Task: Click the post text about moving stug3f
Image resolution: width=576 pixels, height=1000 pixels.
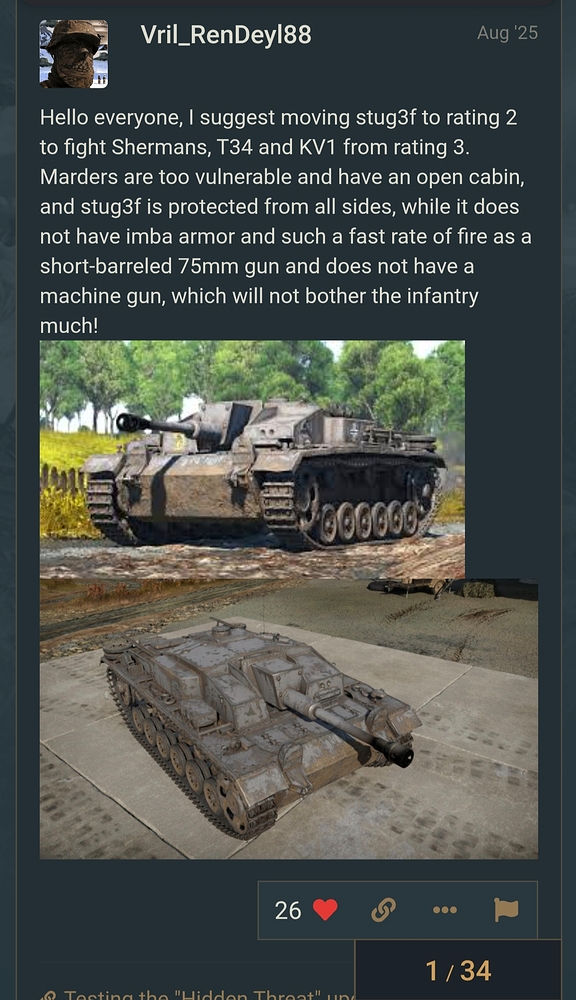Action: coord(288,221)
